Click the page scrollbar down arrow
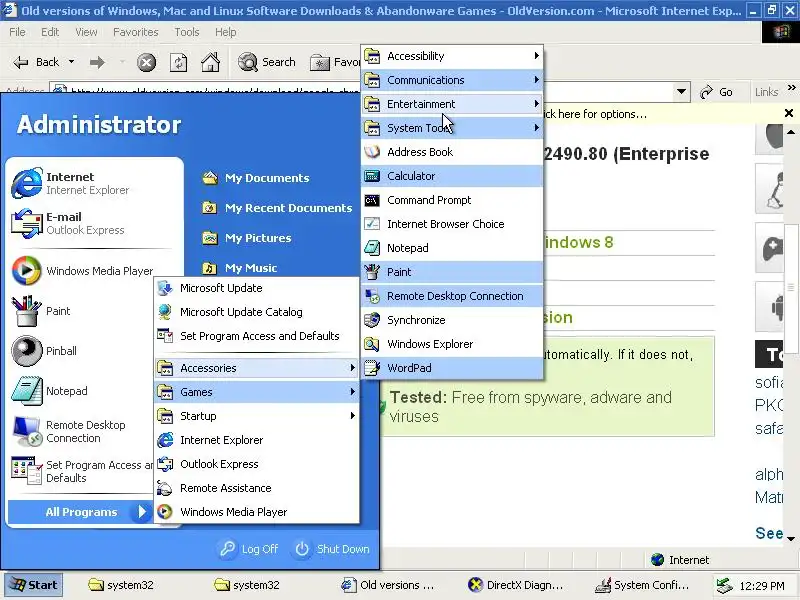The image size is (800, 600). (791, 538)
